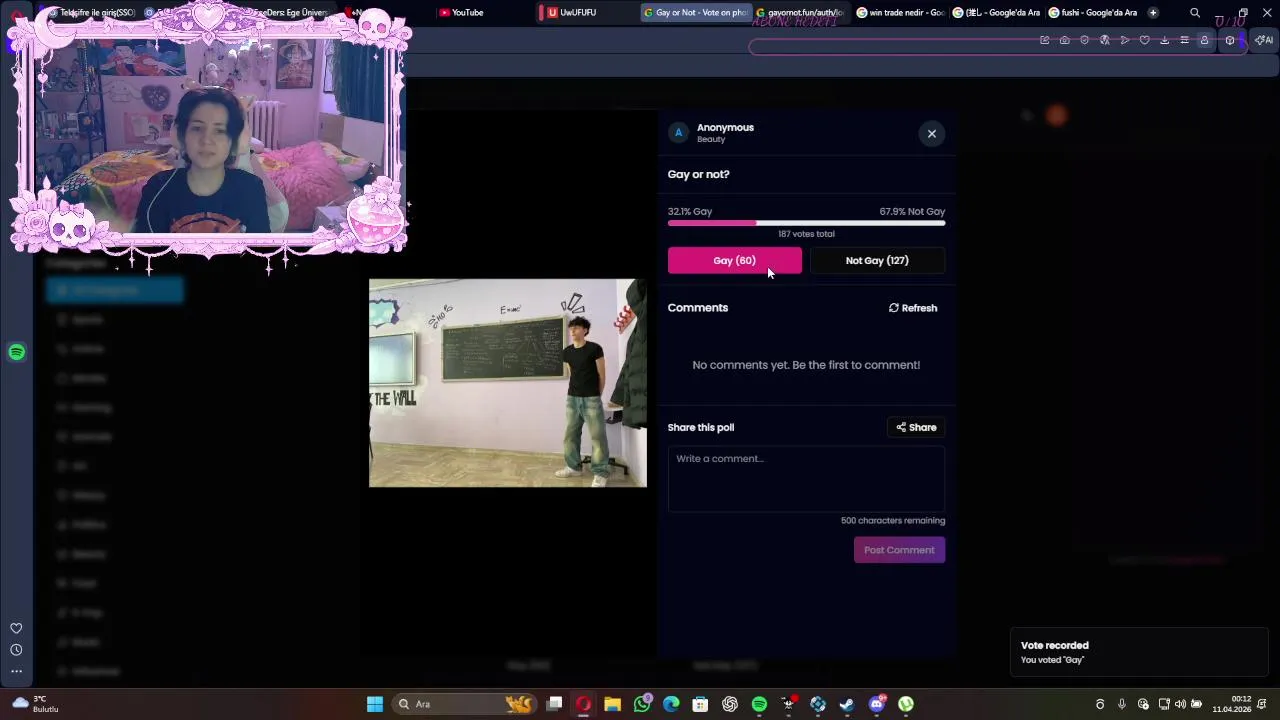Refresh the comments list
This screenshot has width=1280, height=720.
[913, 308]
